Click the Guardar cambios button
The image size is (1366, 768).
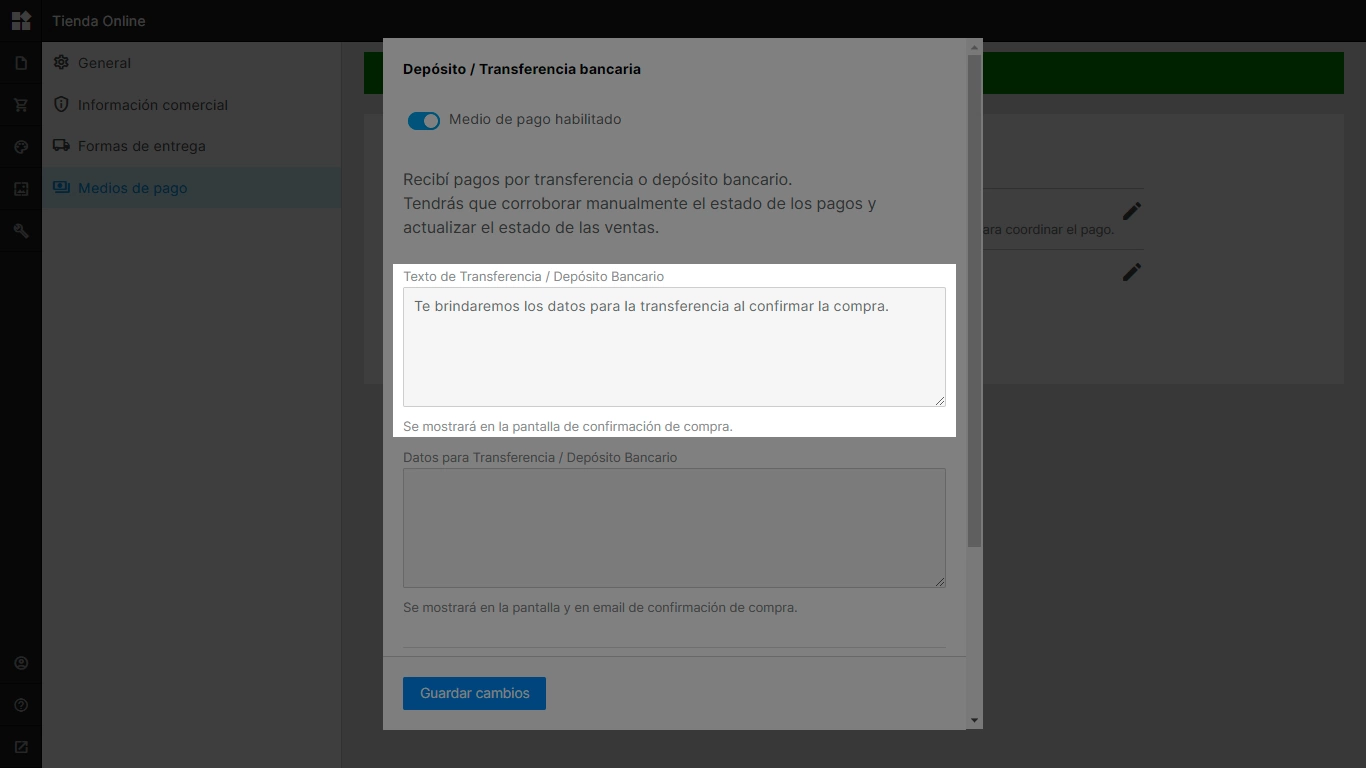(x=474, y=693)
